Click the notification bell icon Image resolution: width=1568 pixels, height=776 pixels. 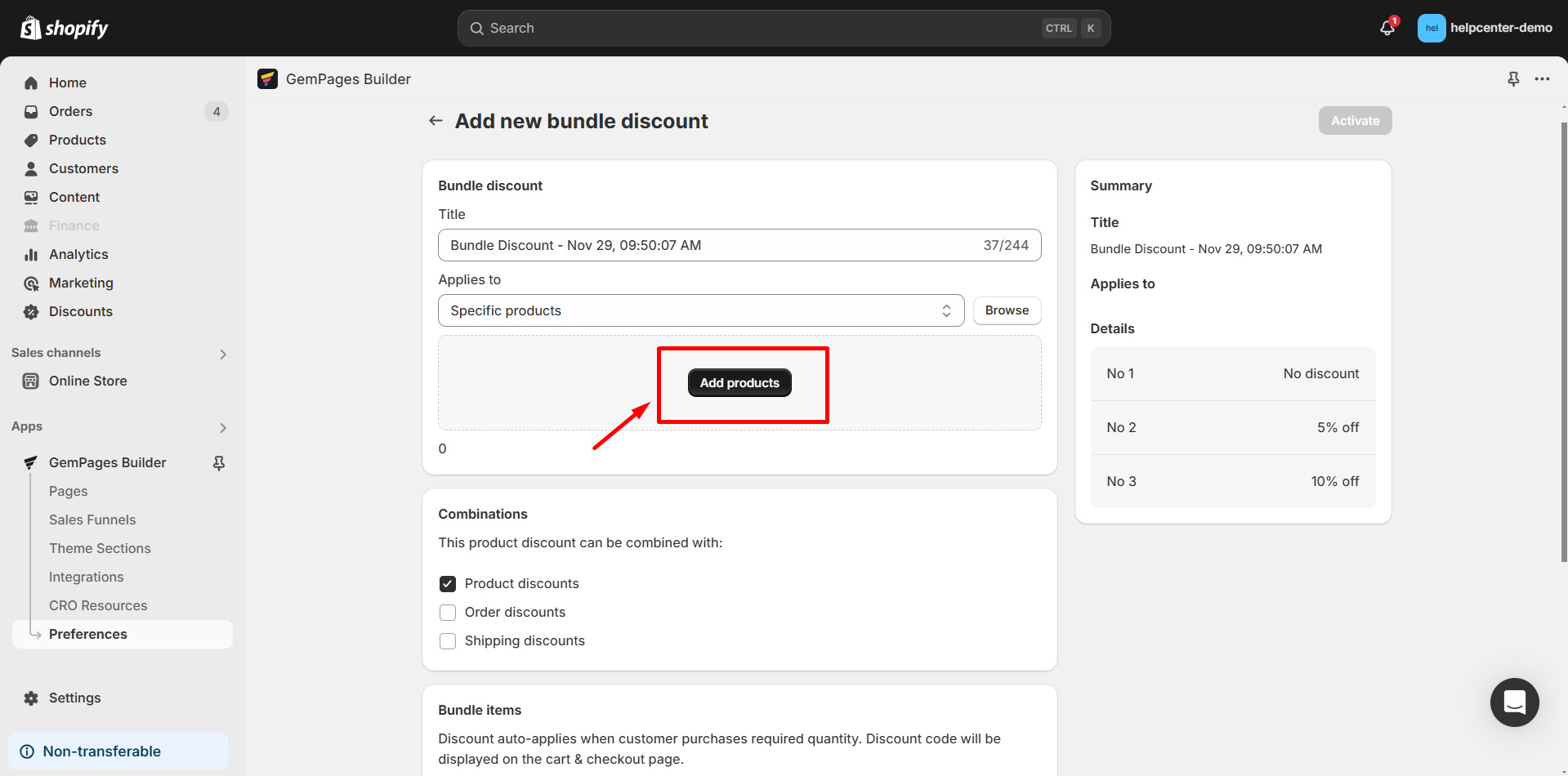(x=1386, y=27)
